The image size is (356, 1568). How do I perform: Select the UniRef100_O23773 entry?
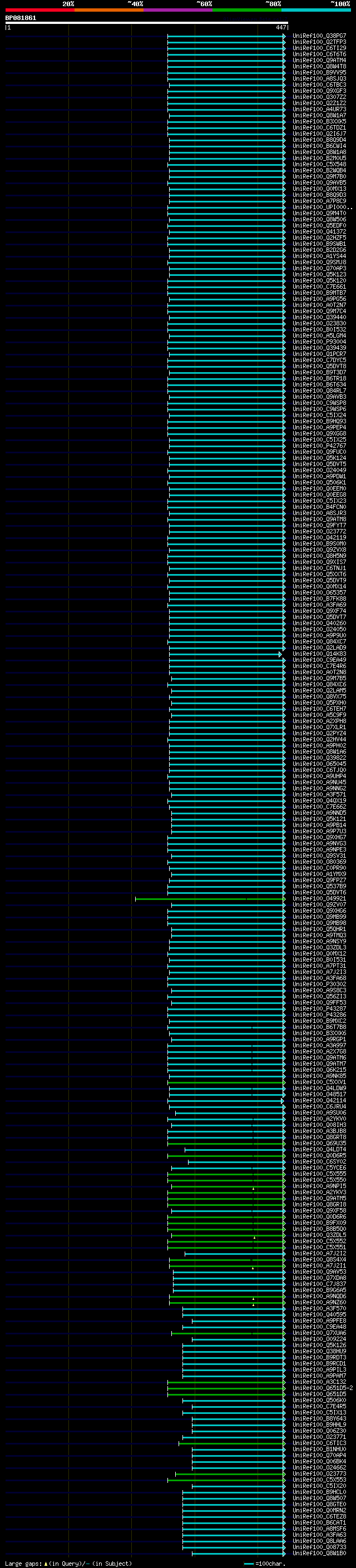319,1473
